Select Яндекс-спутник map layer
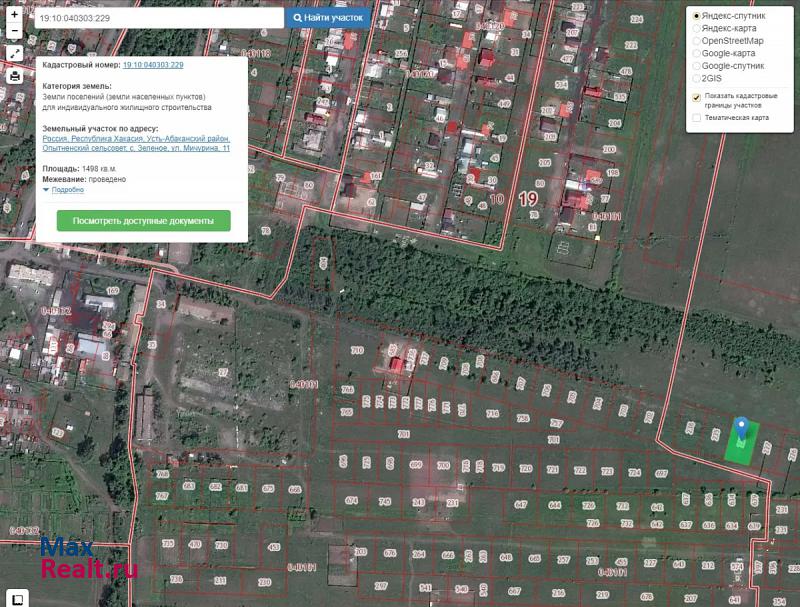The image size is (800, 607). [x=697, y=17]
